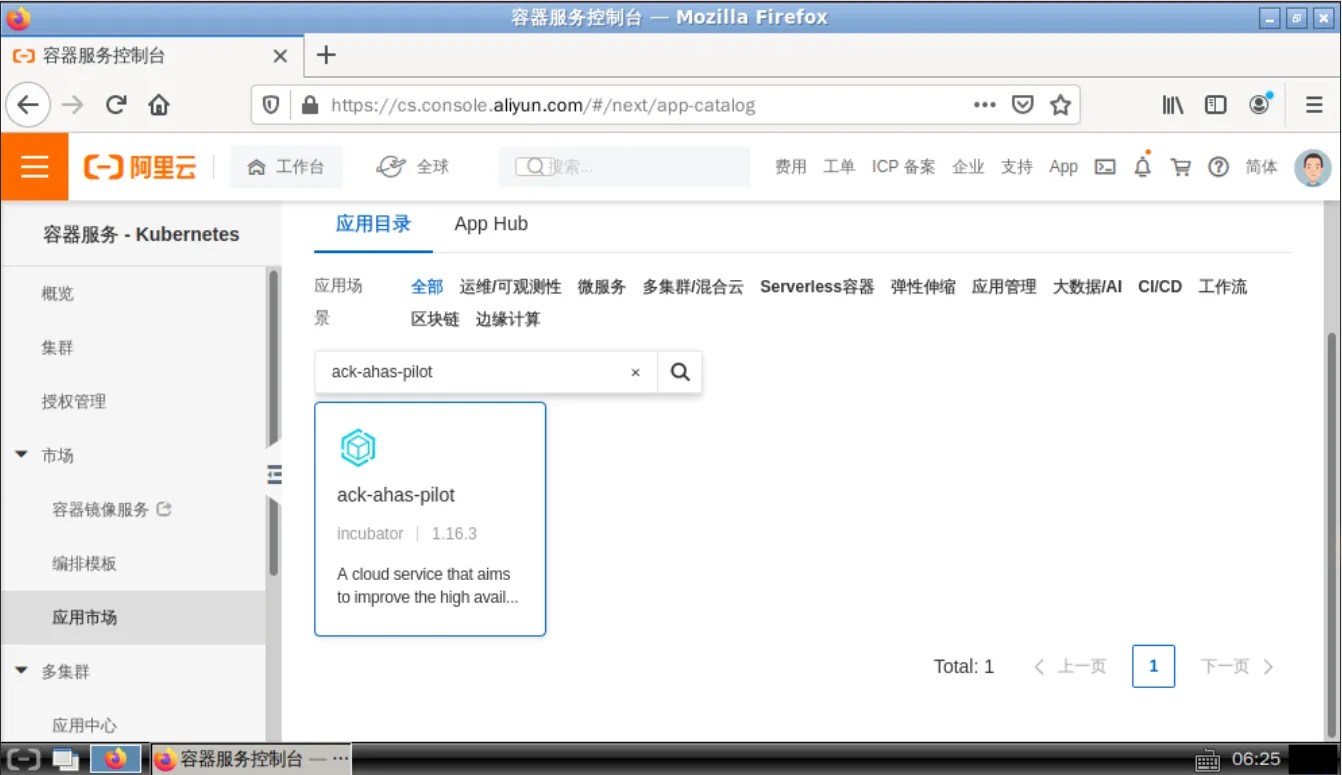The height and width of the screenshot is (775, 1342).
Task: Run the app catalog search
Action: [680, 372]
